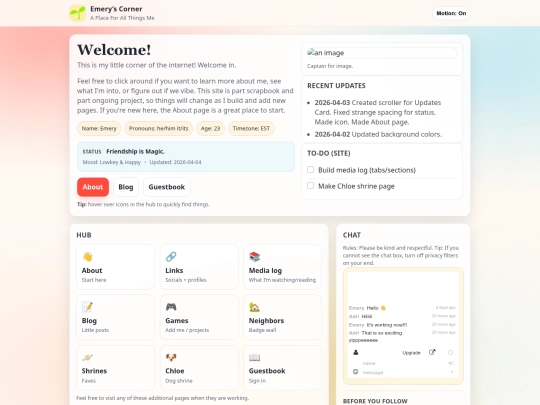Select the house Neighbors hub icon

[x=255, y=307]
